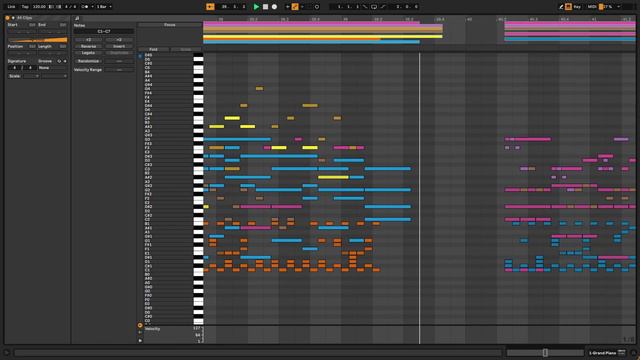Click the note range C1–C7 field

click(x=104, y=31)
